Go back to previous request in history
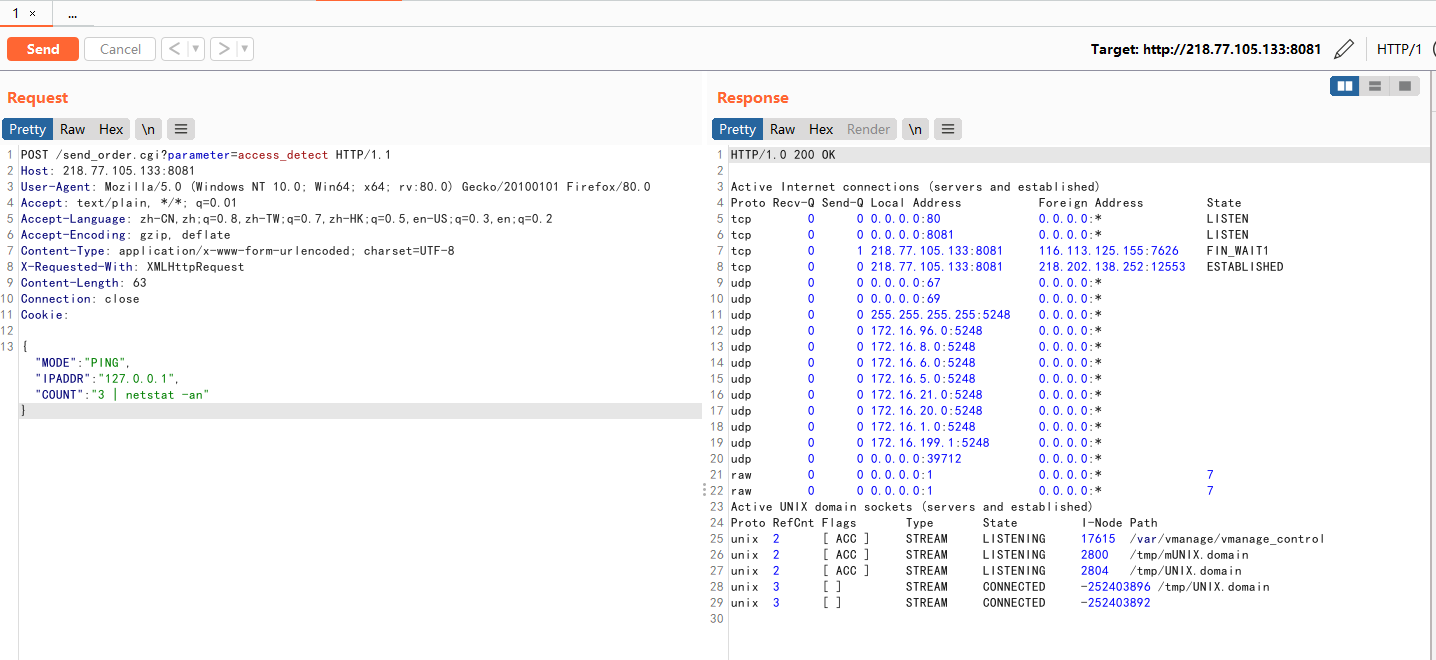 (174, 49)
